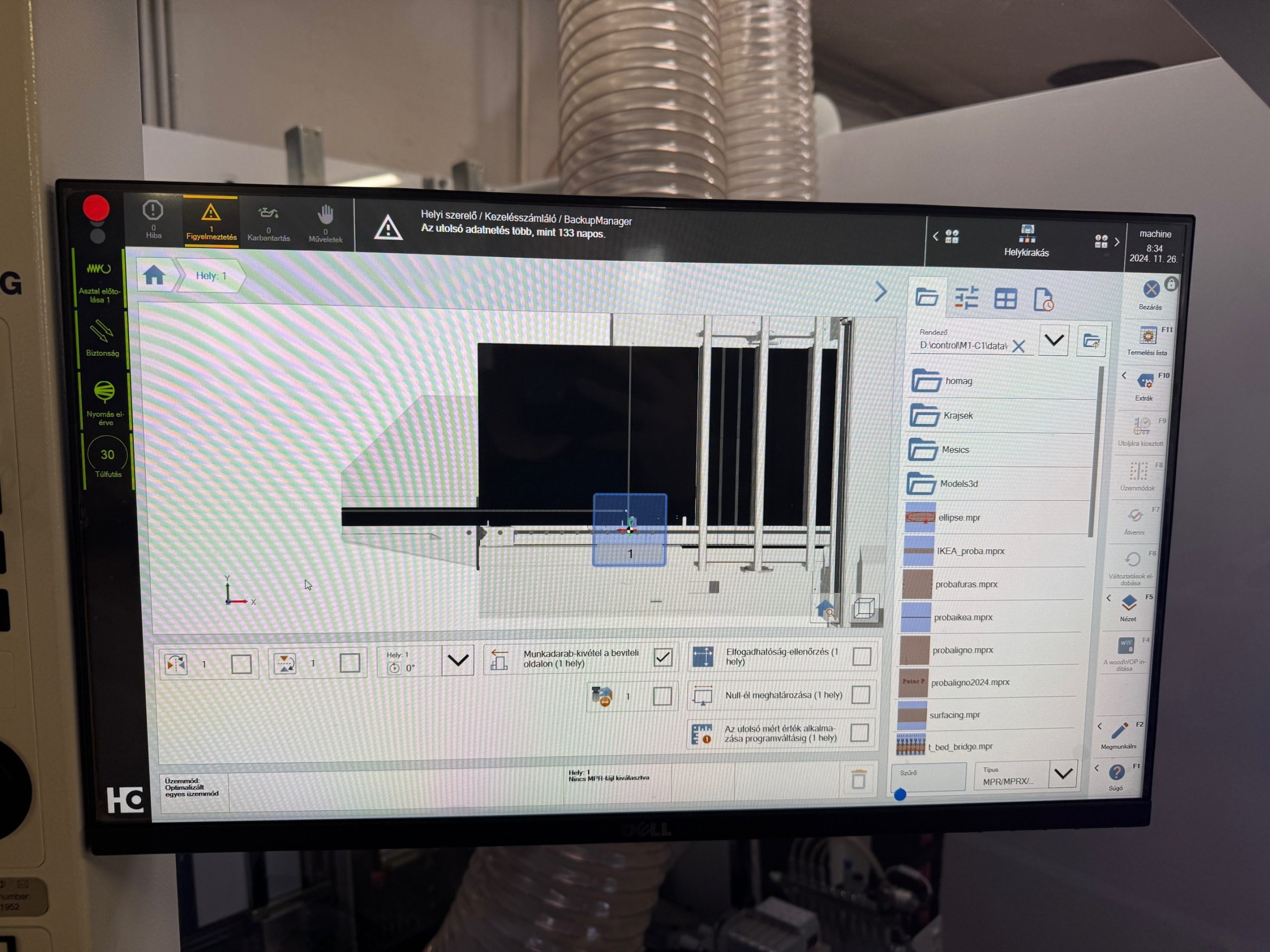Delete the selection with the trash icon
Screen dimensions: 1270x952
tap(858, 780)
